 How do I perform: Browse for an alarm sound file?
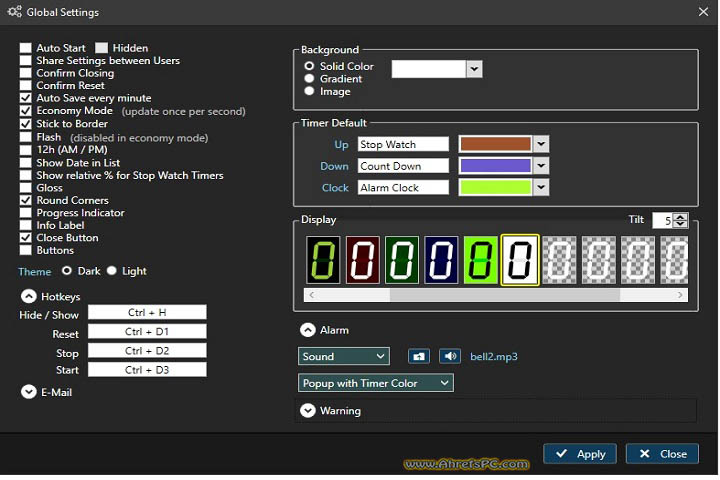coord(419,356)
